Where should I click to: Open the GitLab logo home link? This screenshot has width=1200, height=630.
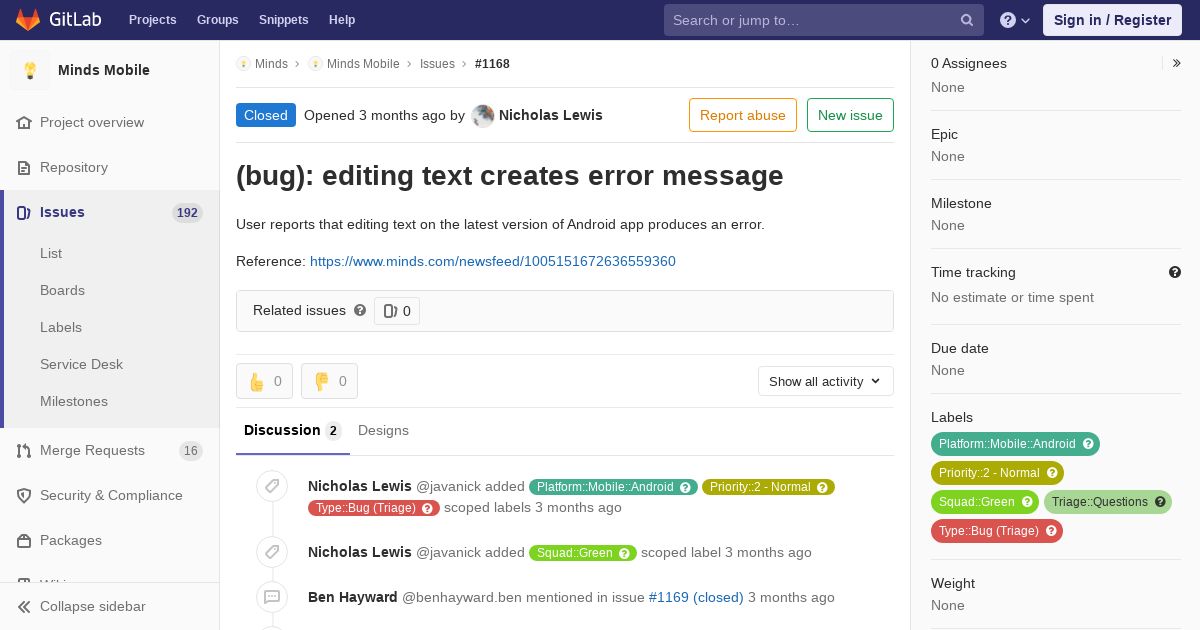57,20
